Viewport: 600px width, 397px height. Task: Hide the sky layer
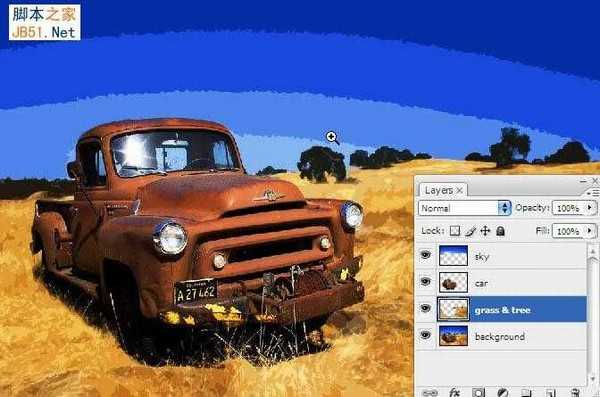[x=425, y=255]
